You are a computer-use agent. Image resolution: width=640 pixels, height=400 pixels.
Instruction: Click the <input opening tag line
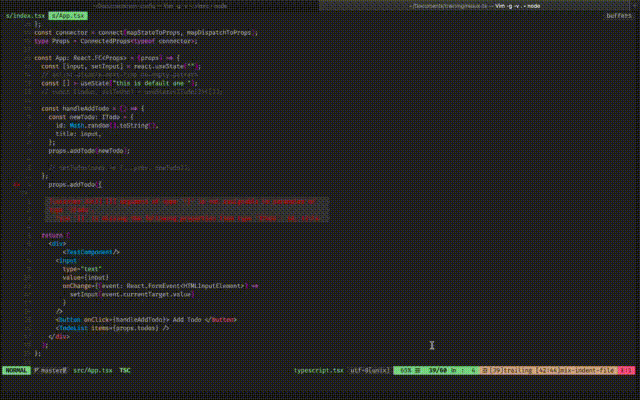coord(66,260)
